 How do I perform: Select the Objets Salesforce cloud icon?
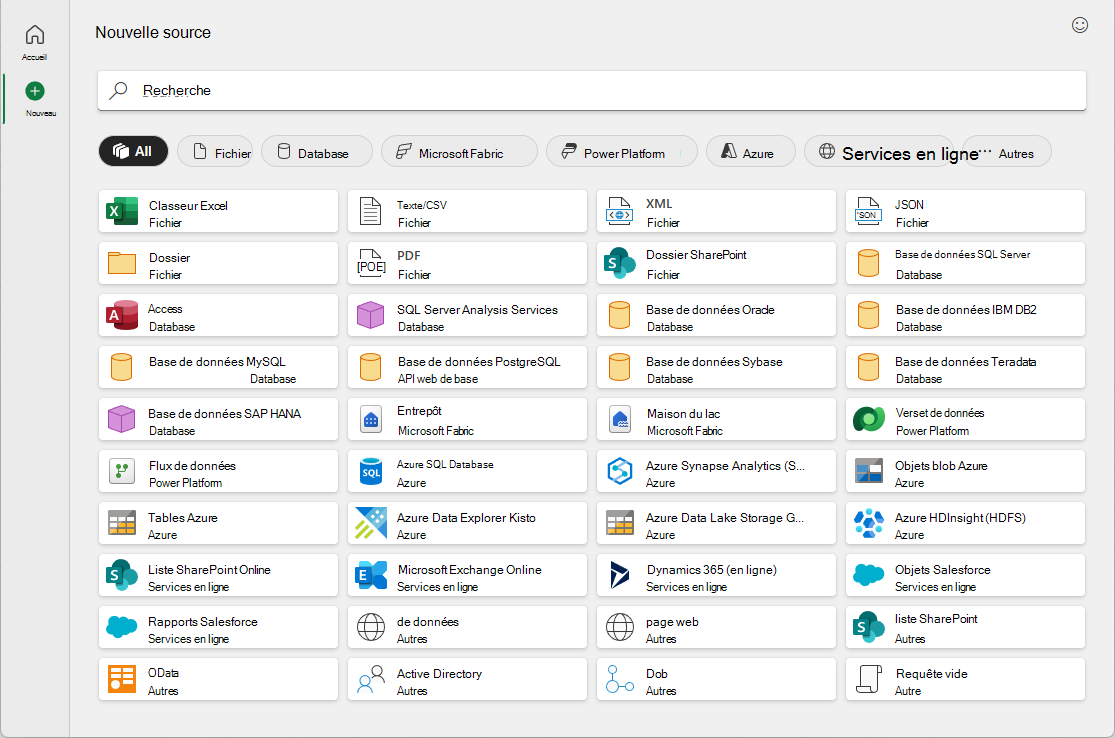pos(868,575)
